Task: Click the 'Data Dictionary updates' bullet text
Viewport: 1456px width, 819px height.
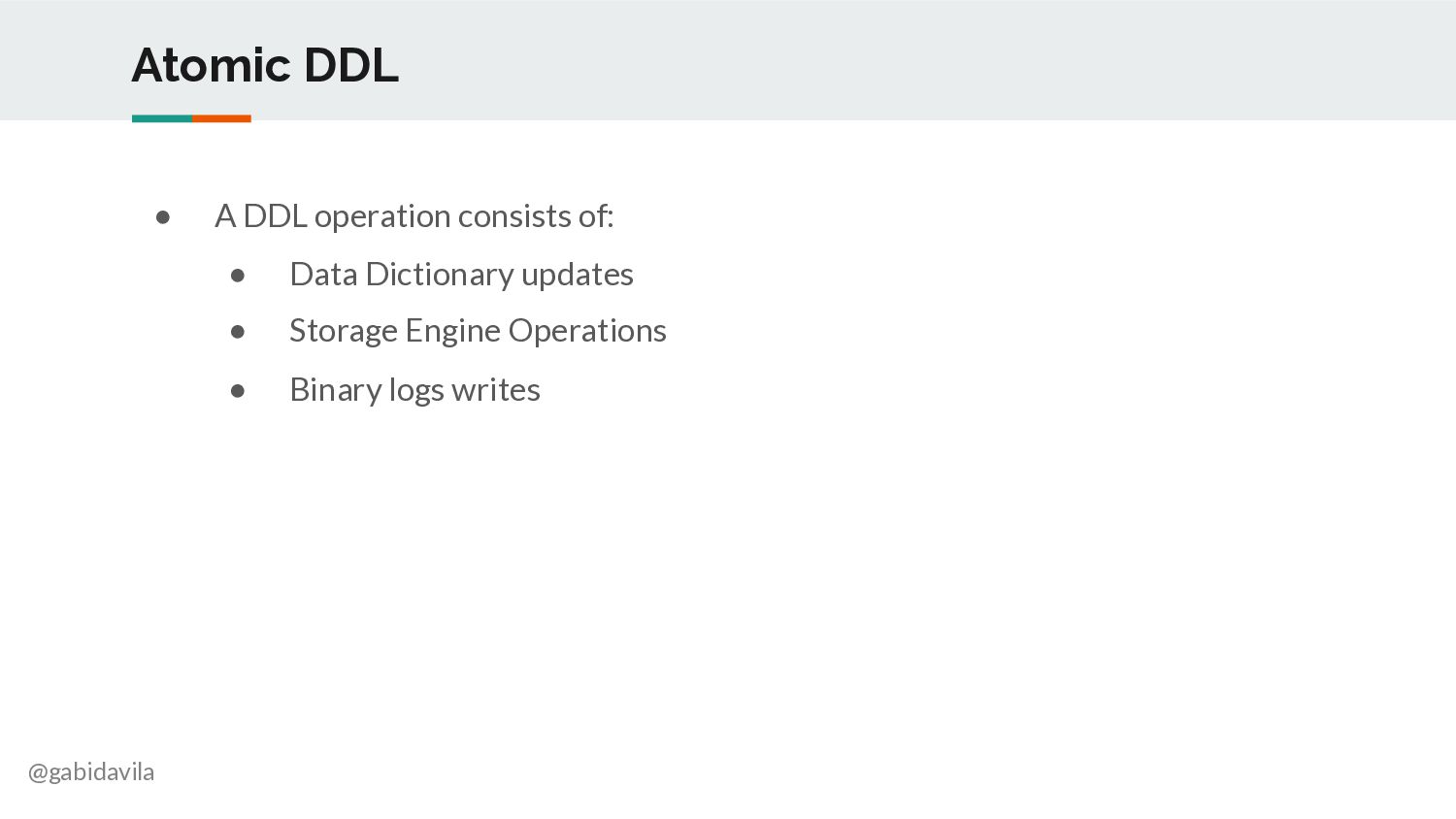Action: (x=461, y=275)
